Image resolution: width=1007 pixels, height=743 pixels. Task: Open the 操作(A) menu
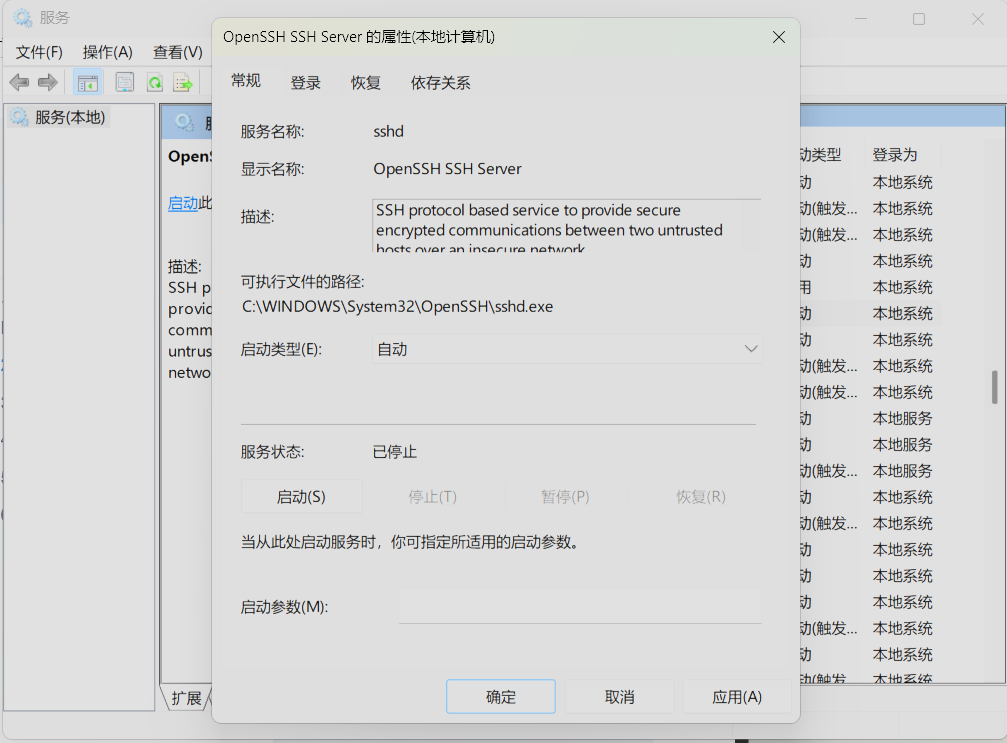(x=108, y=52)
